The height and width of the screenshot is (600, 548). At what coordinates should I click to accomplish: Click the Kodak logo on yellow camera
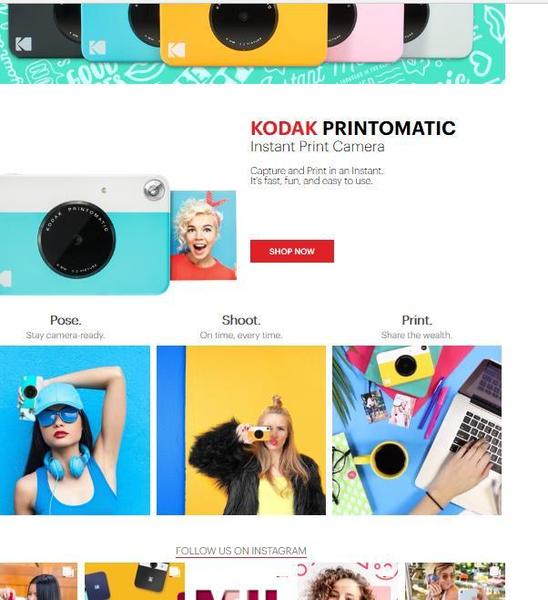coord(176,50)
